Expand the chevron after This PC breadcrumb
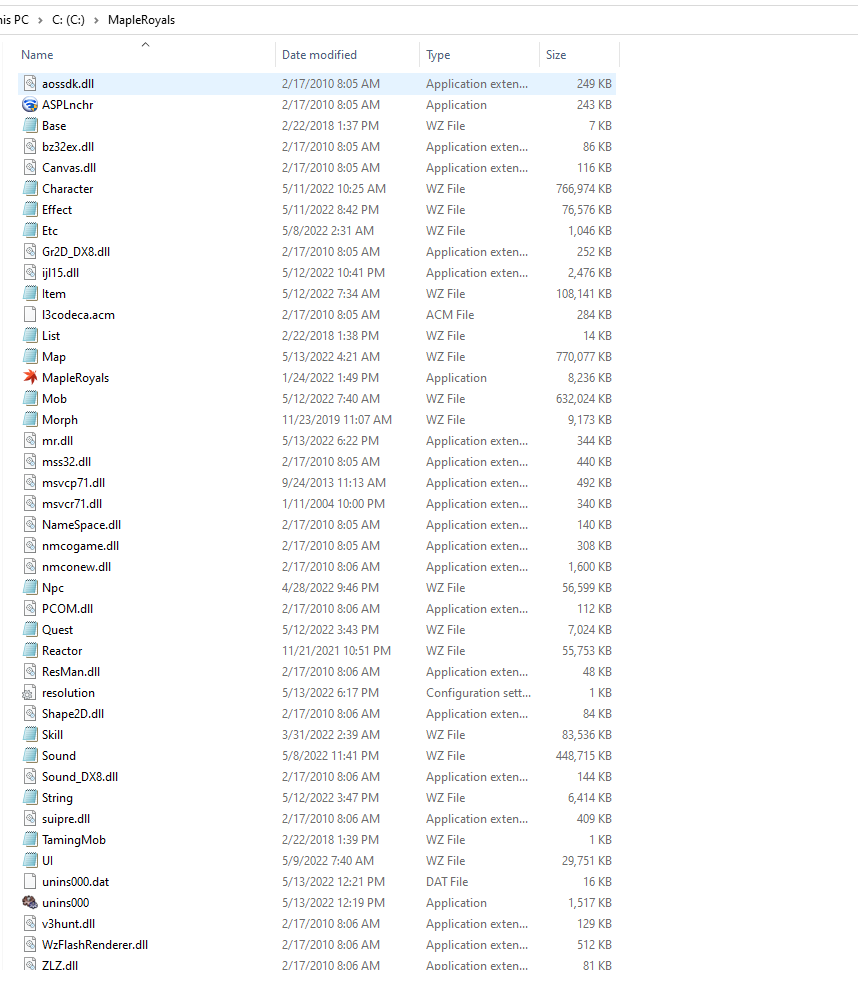This screenshot has height=988, width=858. [x=40, y=20]
